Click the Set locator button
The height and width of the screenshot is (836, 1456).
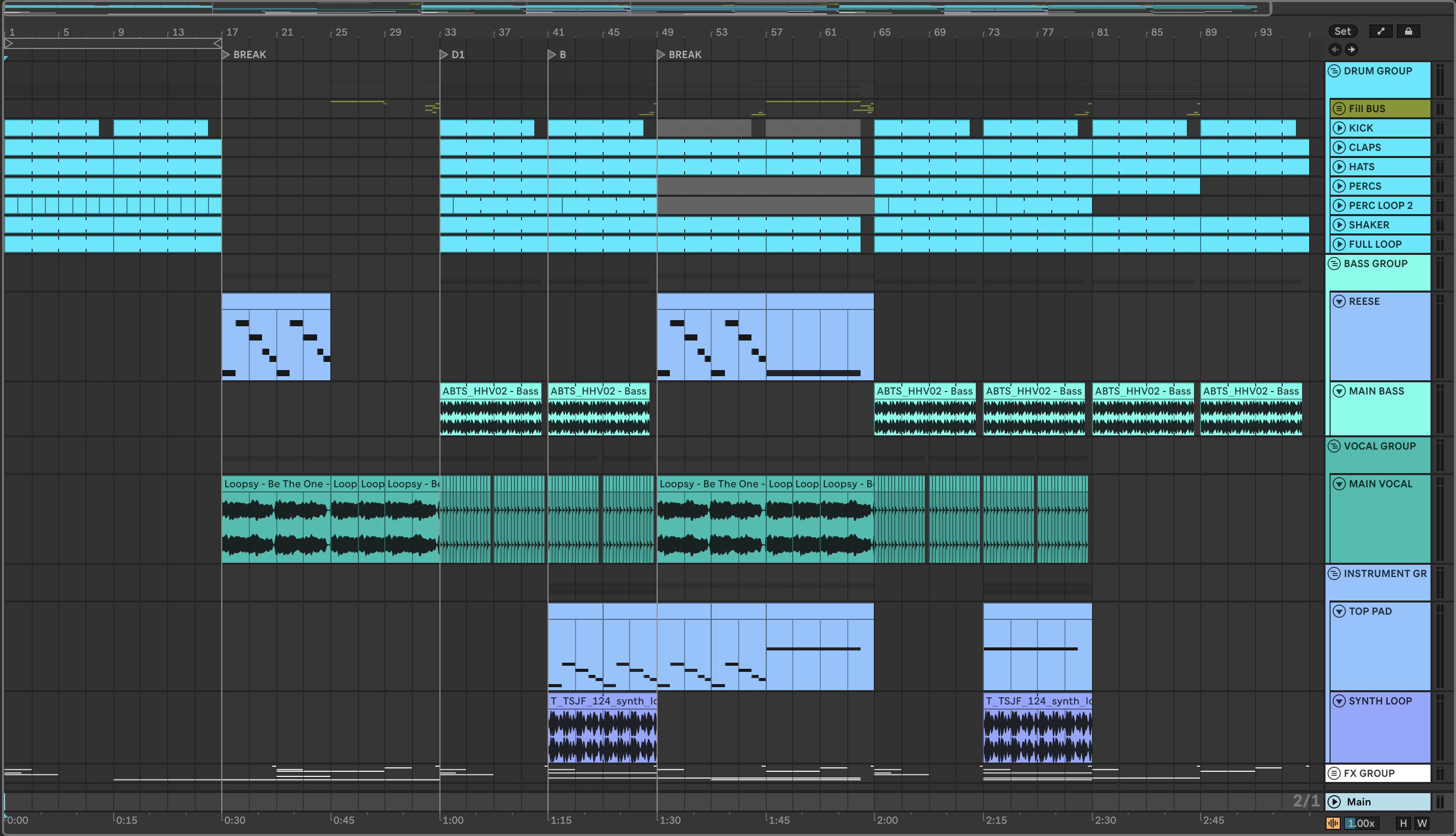(x=1342, y=31)
